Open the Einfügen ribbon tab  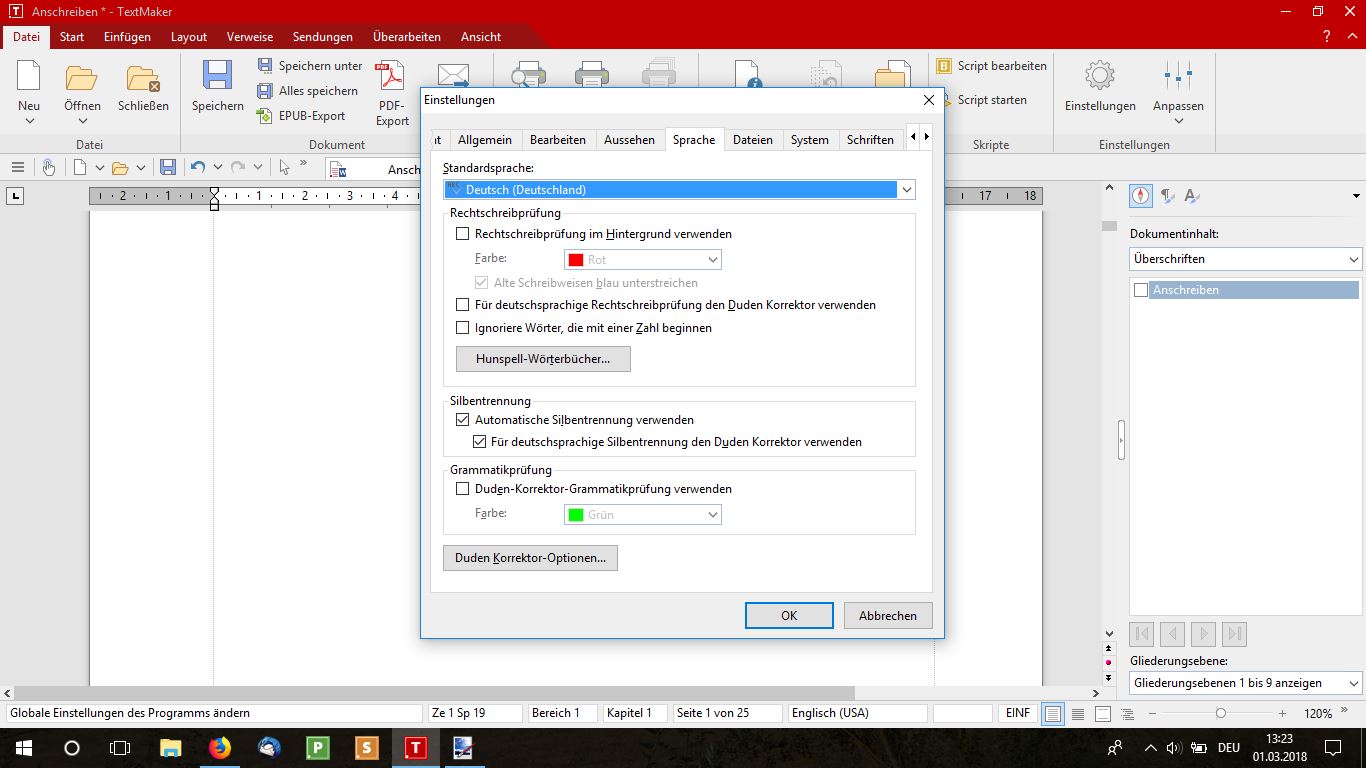[127, 37]
